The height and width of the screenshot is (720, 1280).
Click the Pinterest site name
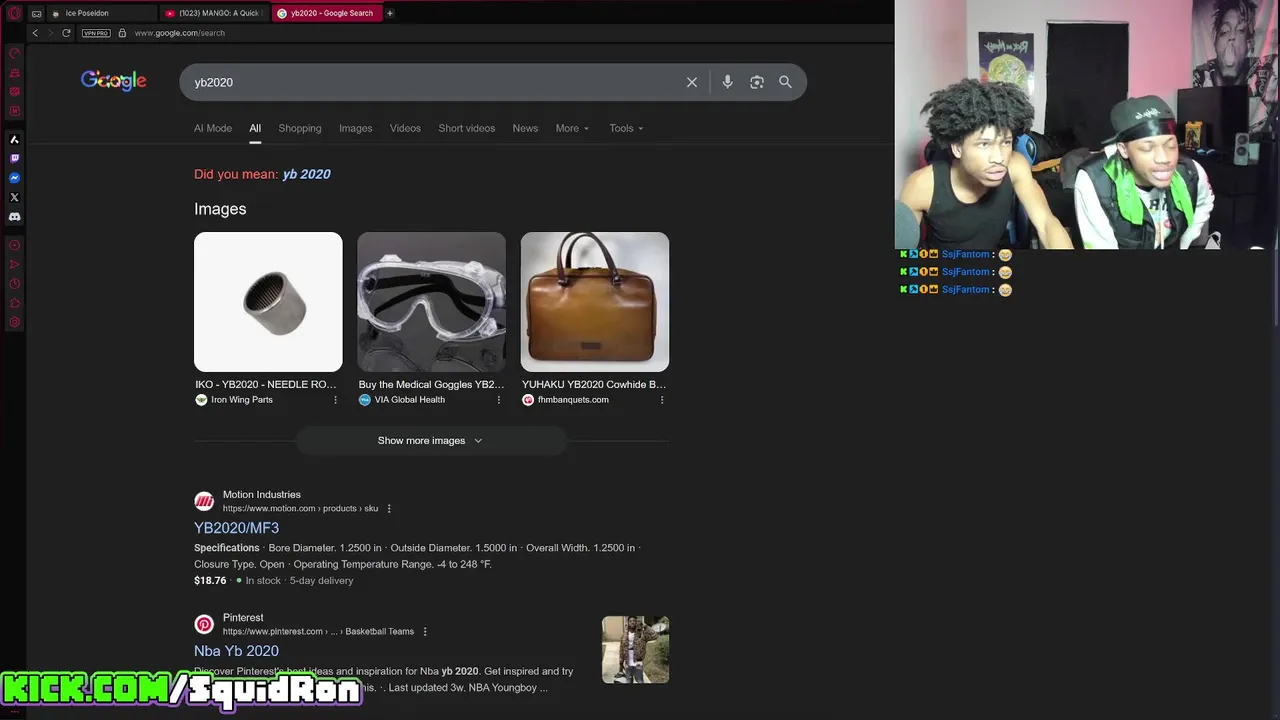pyautogui.click(x=243, y=617)
